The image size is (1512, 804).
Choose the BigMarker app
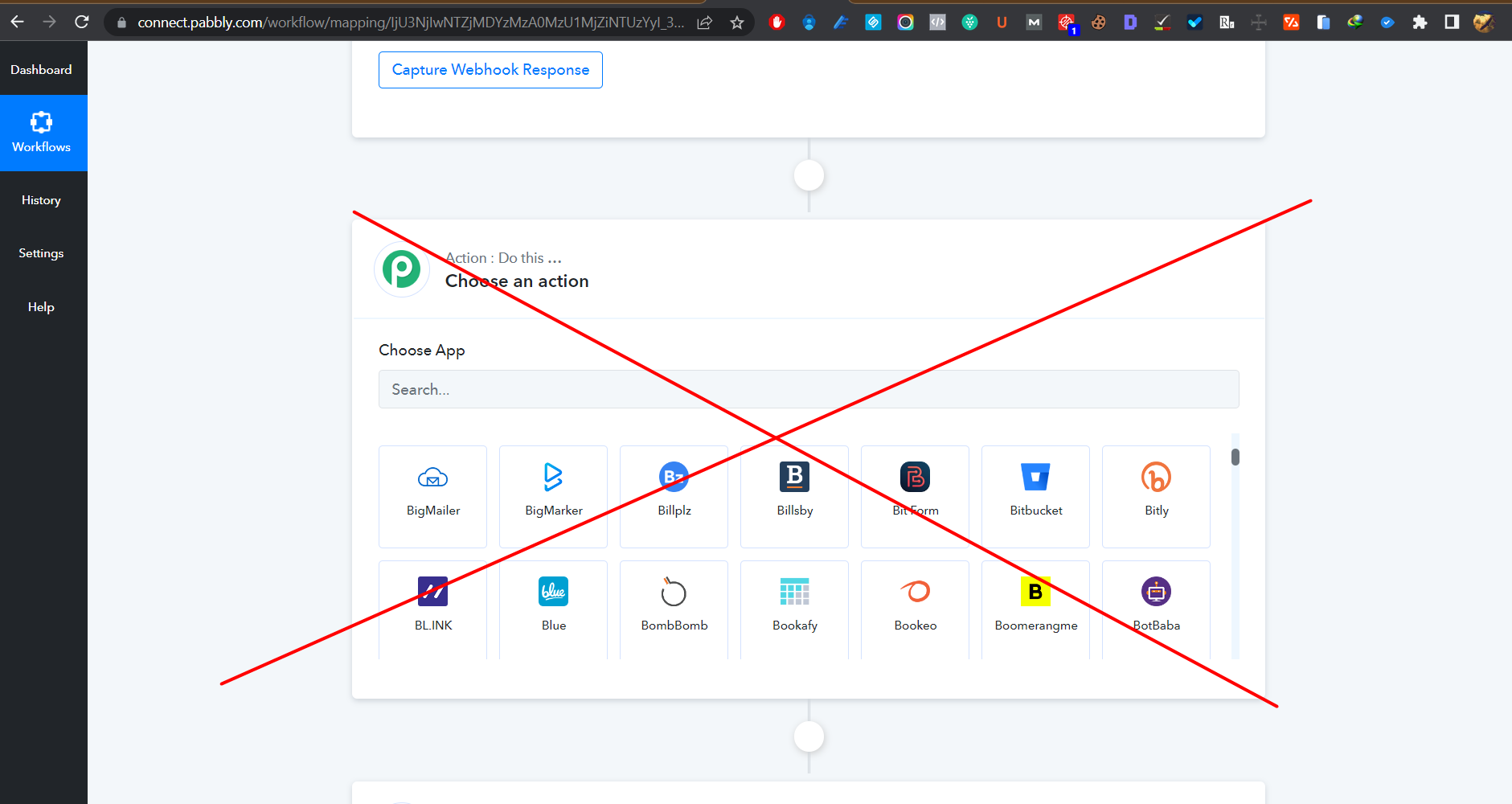[553, 496]
